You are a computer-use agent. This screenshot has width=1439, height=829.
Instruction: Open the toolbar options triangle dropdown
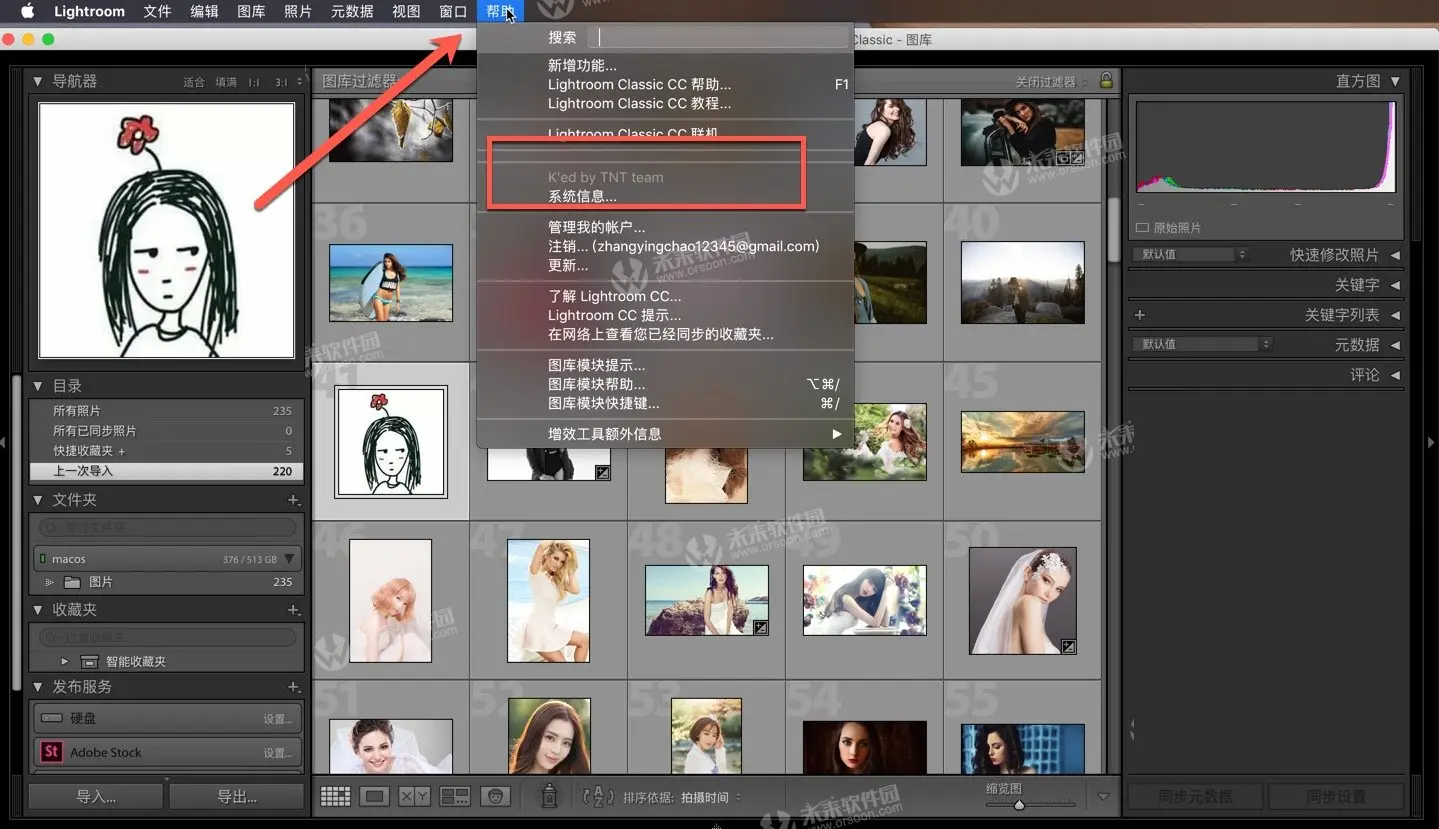pyautogui.click(x=1103, y=797)
